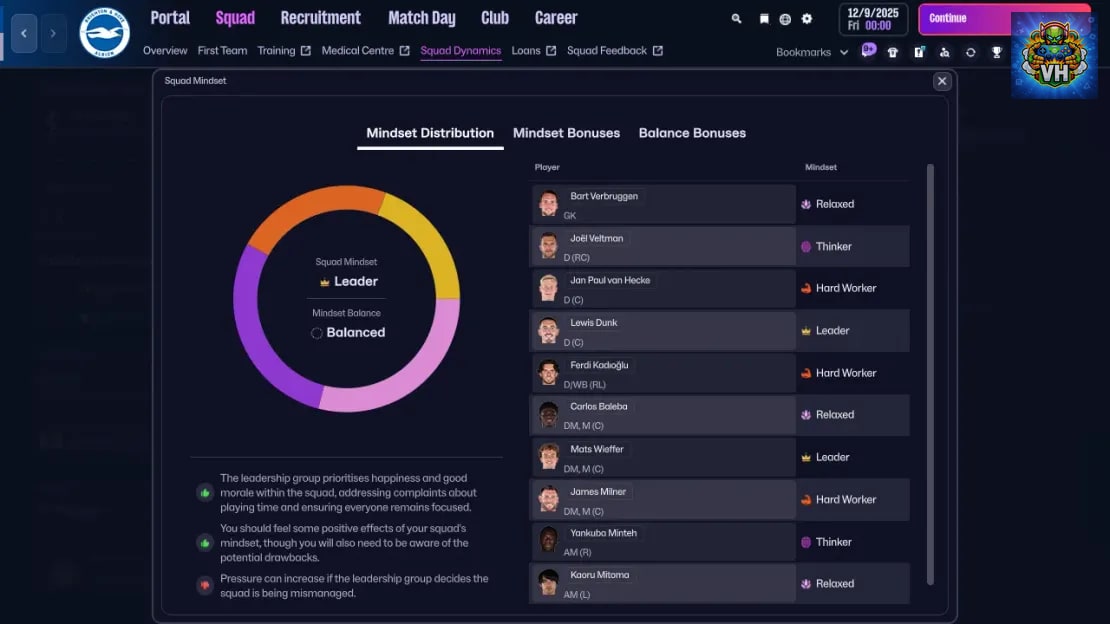Open the messages bubble with 9+ badge
1110x624 pixels.
(869, 50)
